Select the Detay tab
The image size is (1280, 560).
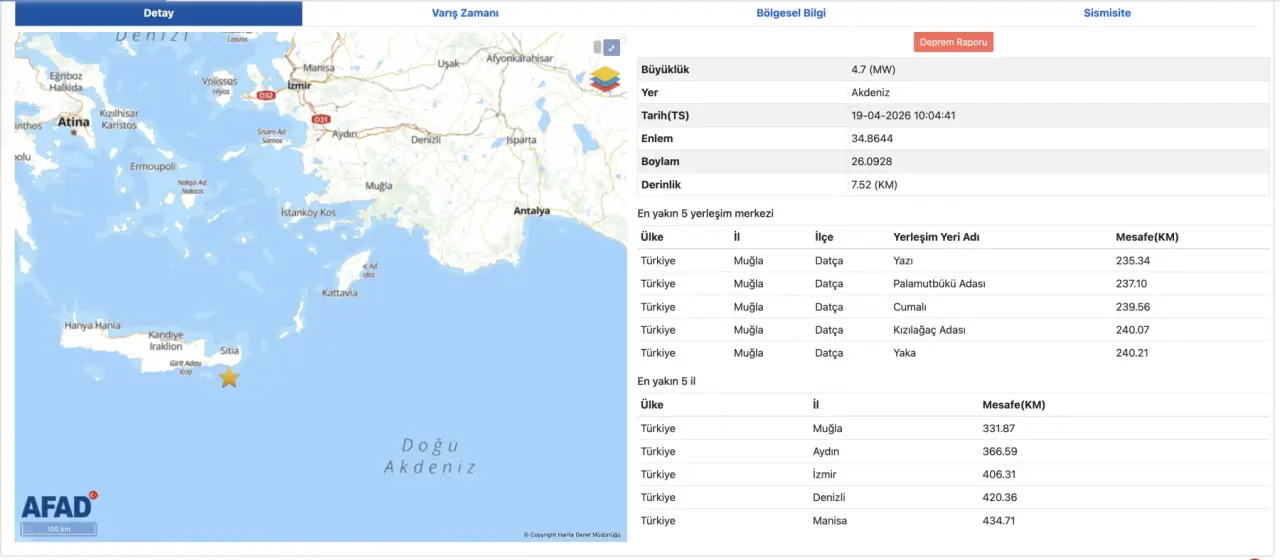(x=158, y=13)
